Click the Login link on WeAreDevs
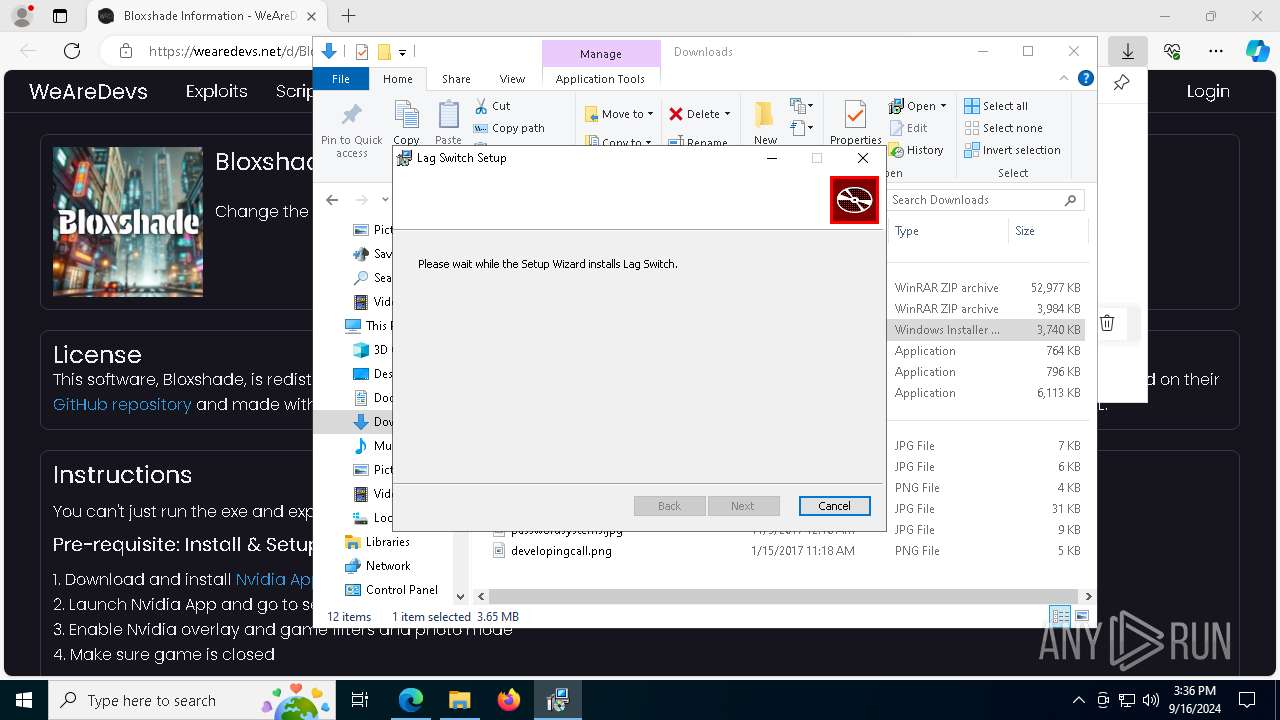Image resolution: width=1280 pixels, height=720 pixels. point(1208,91)
